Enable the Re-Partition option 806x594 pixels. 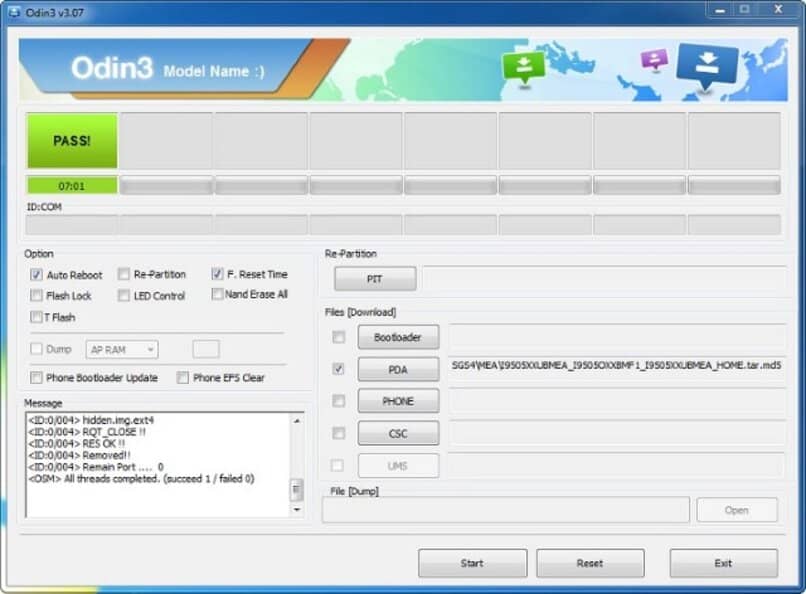[x=124, y=274]
